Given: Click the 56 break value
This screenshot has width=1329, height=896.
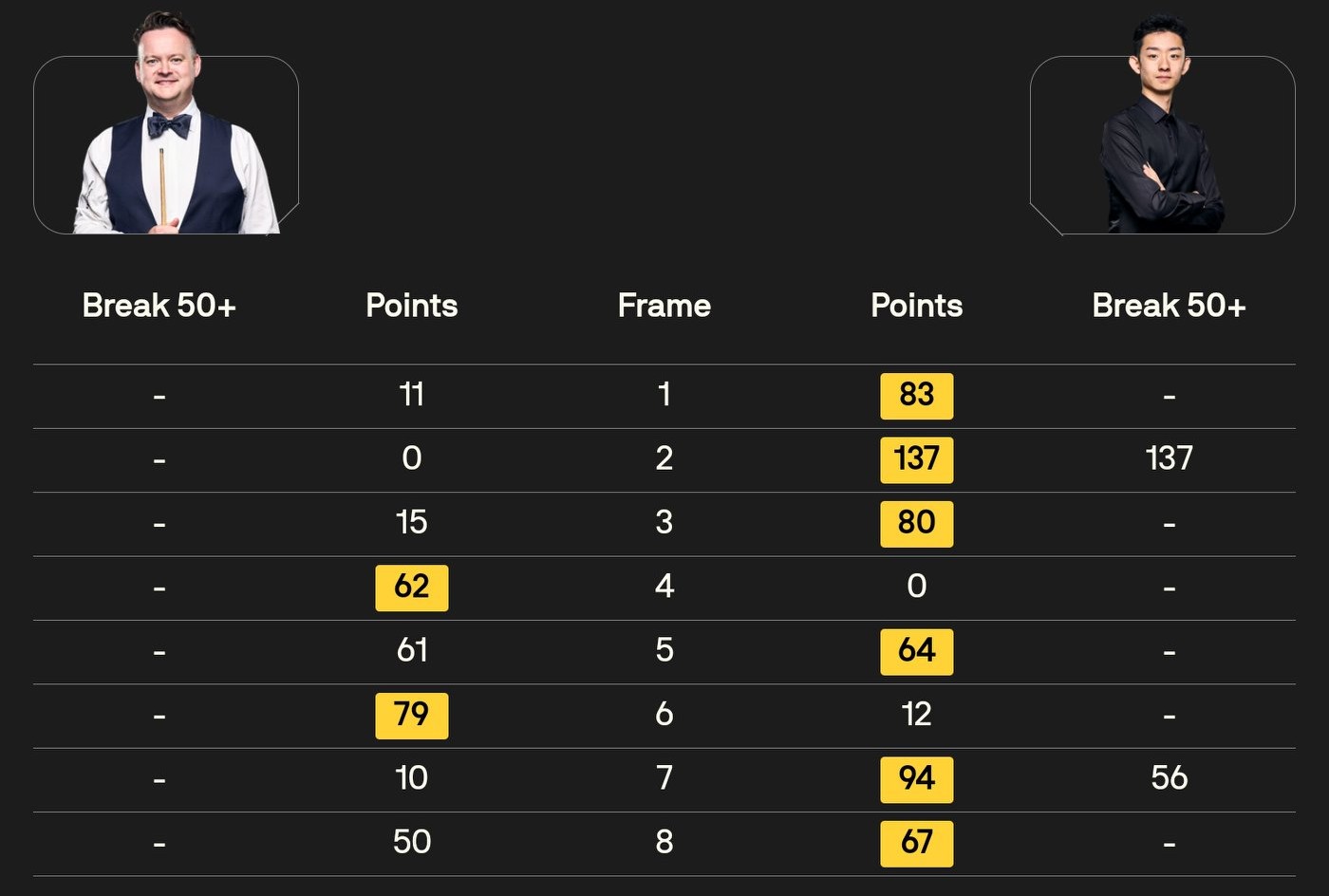Looking at the screenshot, I should 1169,778.
